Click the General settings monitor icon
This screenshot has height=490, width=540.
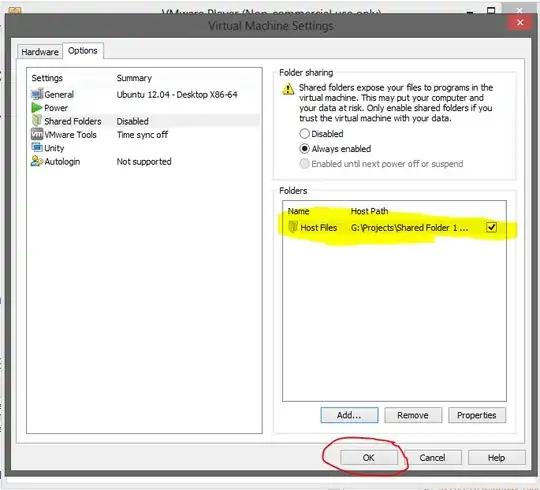[37, 94]
